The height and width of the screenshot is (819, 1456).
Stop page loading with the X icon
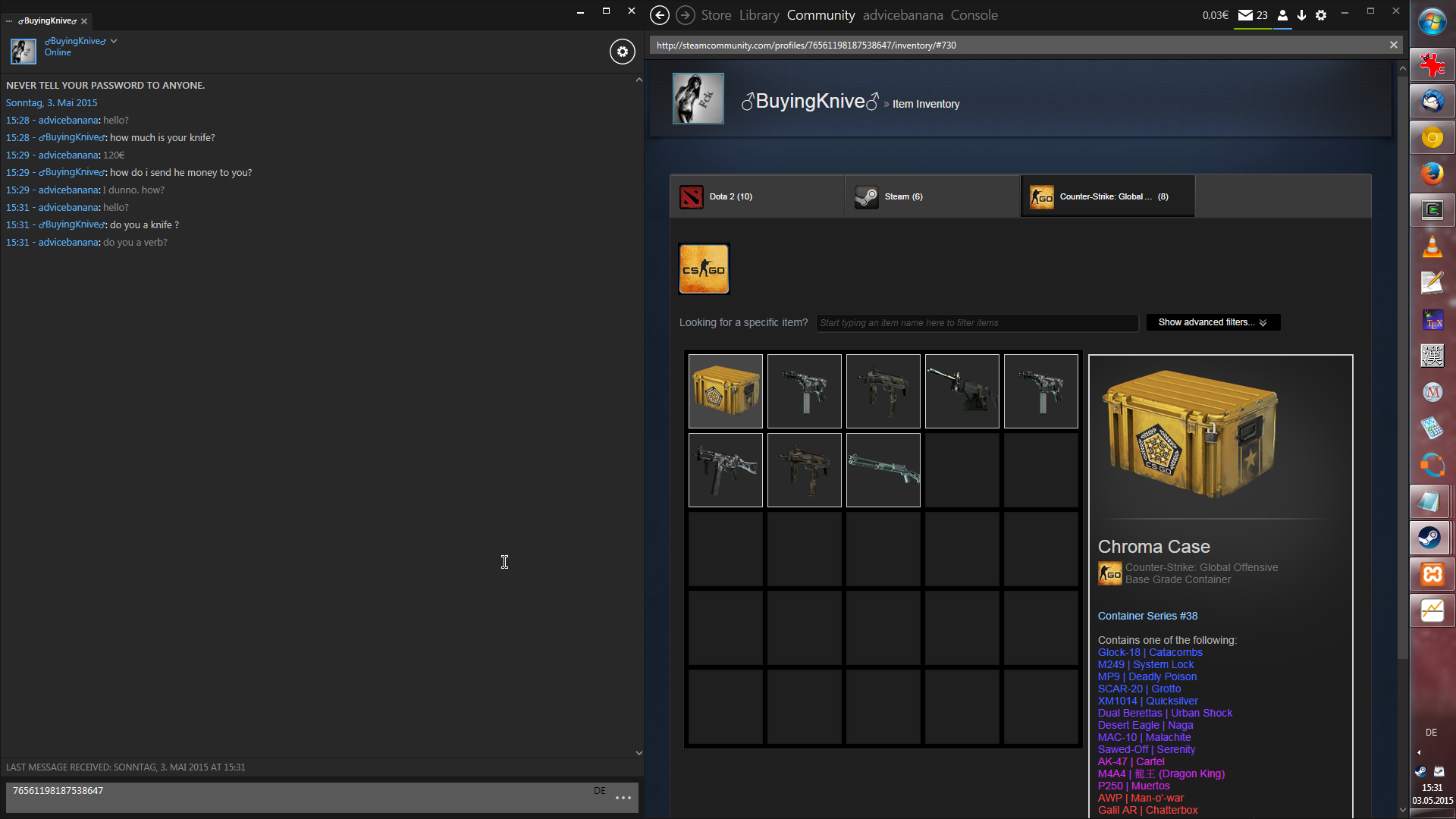click(x=1393, y=45)
